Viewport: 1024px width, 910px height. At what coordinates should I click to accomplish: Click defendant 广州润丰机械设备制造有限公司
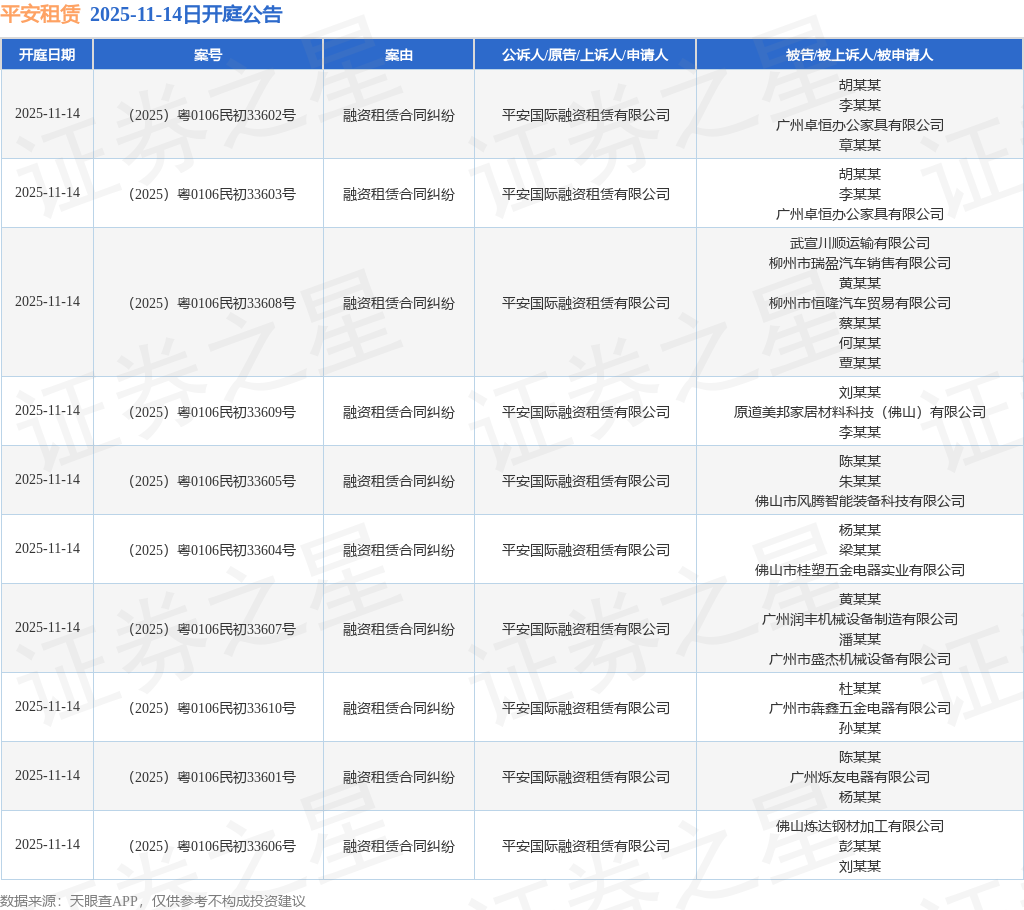(859, 619)
